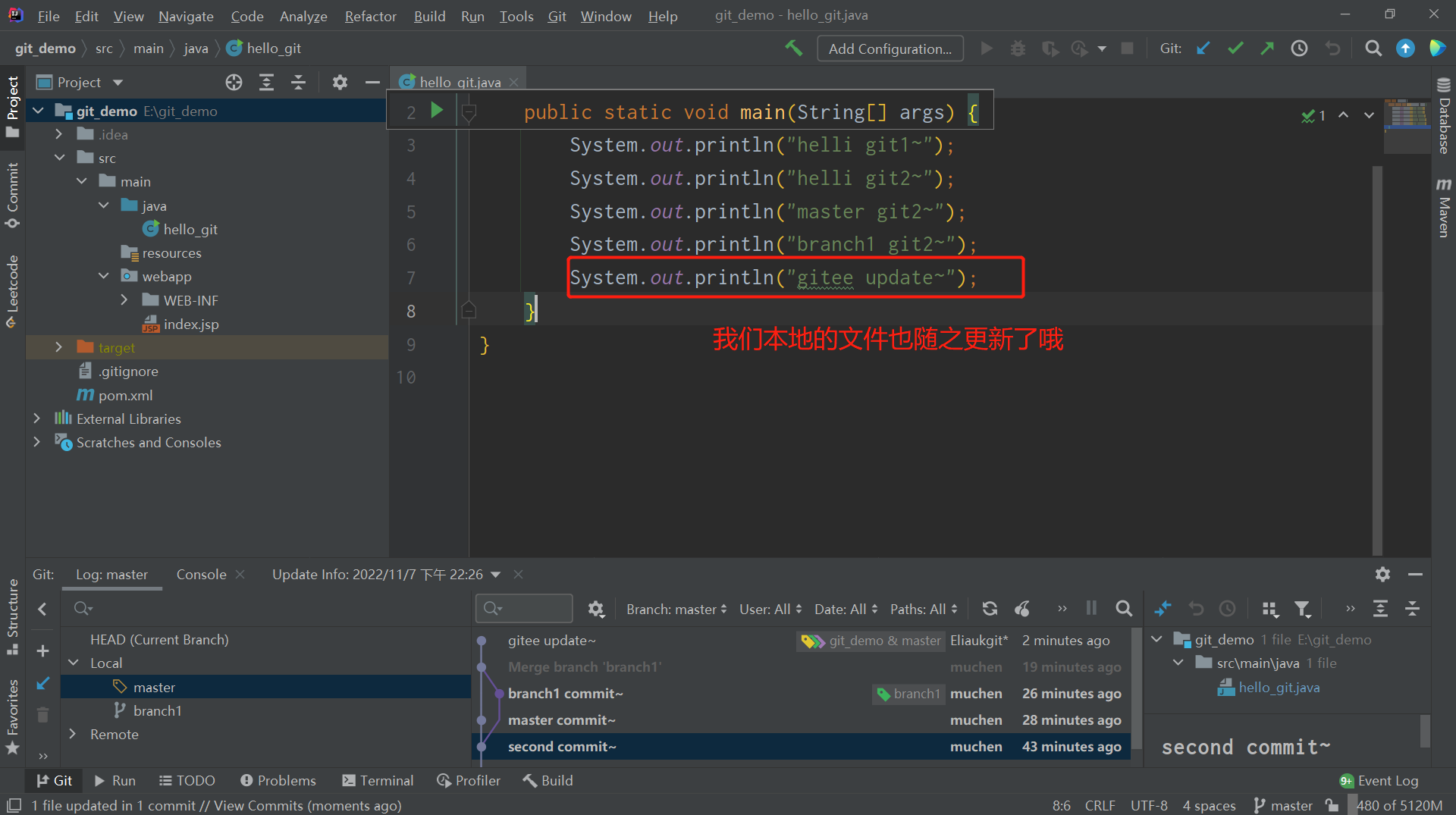Screen dimensions: 1456x815
Task: Select pom.xml in project tree
Action: click(125, 395)
